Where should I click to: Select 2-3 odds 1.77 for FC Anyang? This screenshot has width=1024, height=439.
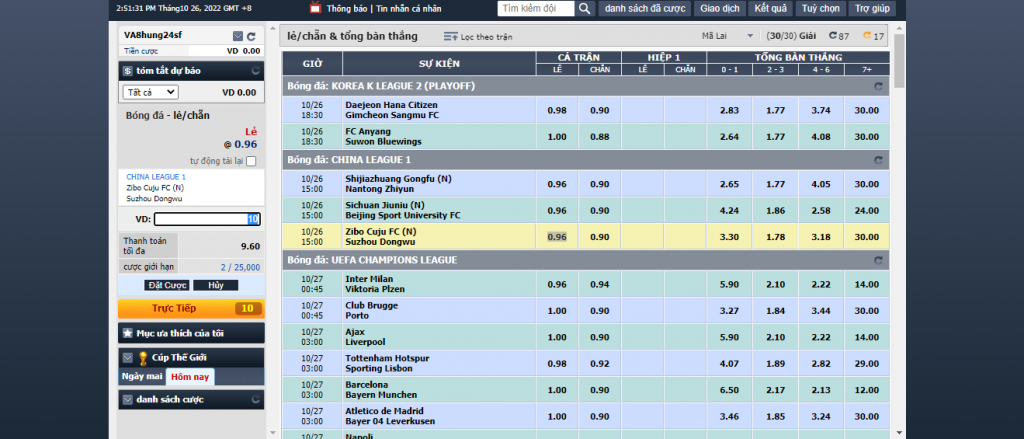pyautogui.click(x=775, y=137)
